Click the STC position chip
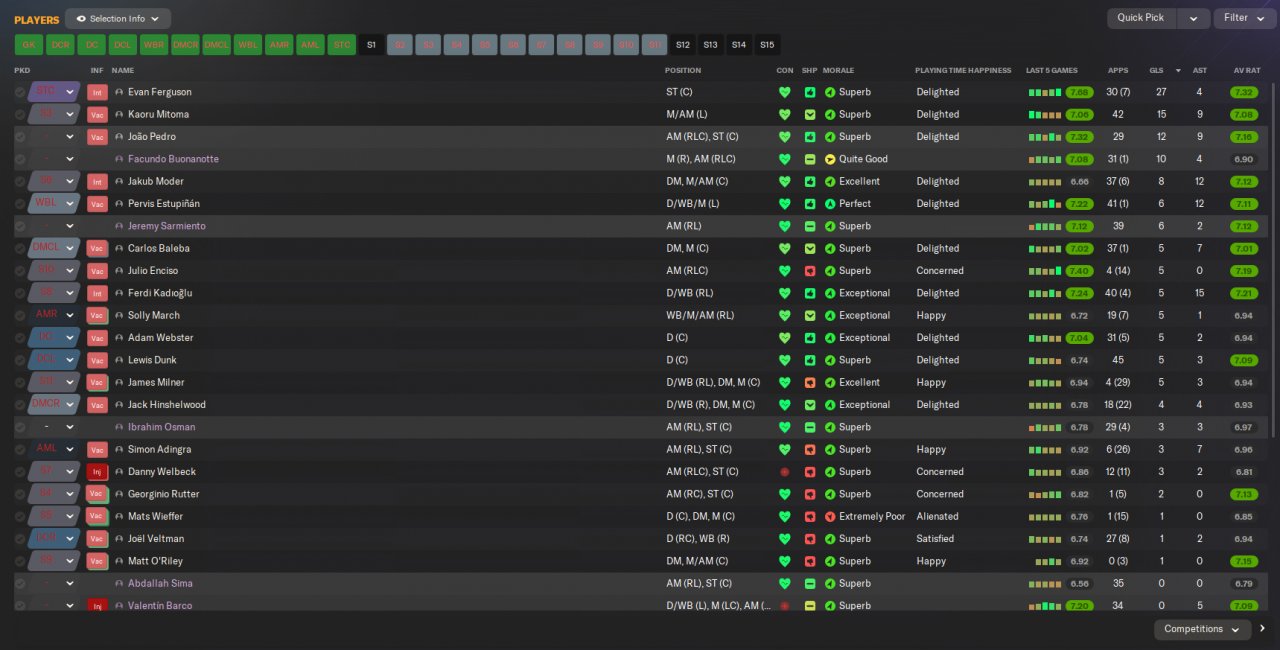 [x=342, y=45]
